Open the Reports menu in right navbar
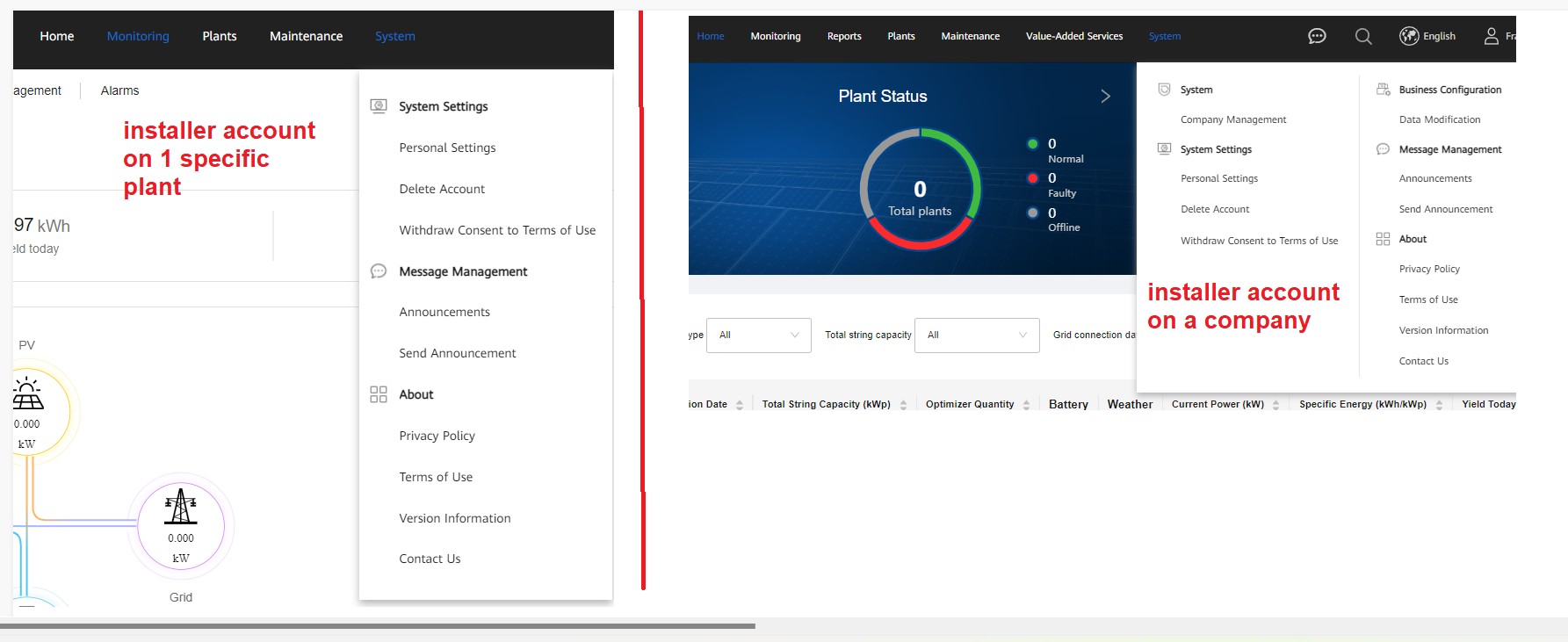 [x=843, y=36]
